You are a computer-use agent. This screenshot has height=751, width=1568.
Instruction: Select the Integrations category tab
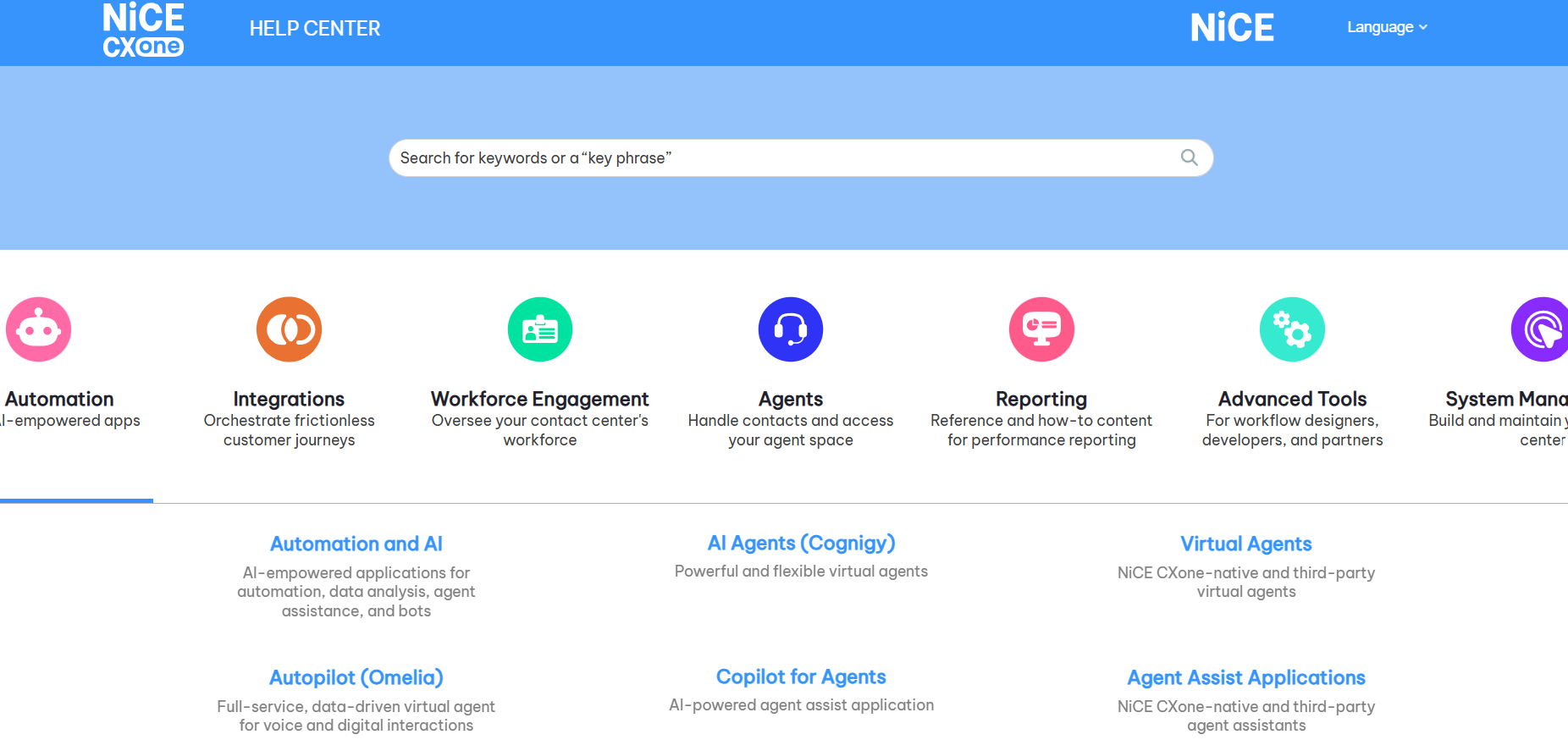click(290, 399)
